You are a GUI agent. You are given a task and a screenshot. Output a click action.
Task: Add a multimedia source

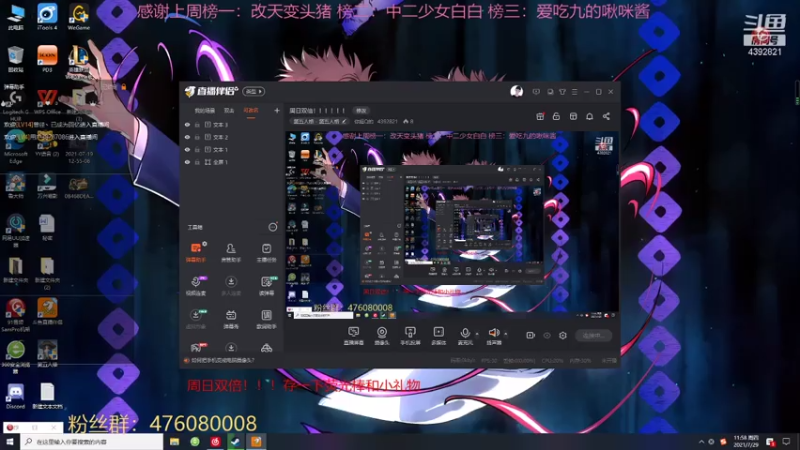[438, 336]
